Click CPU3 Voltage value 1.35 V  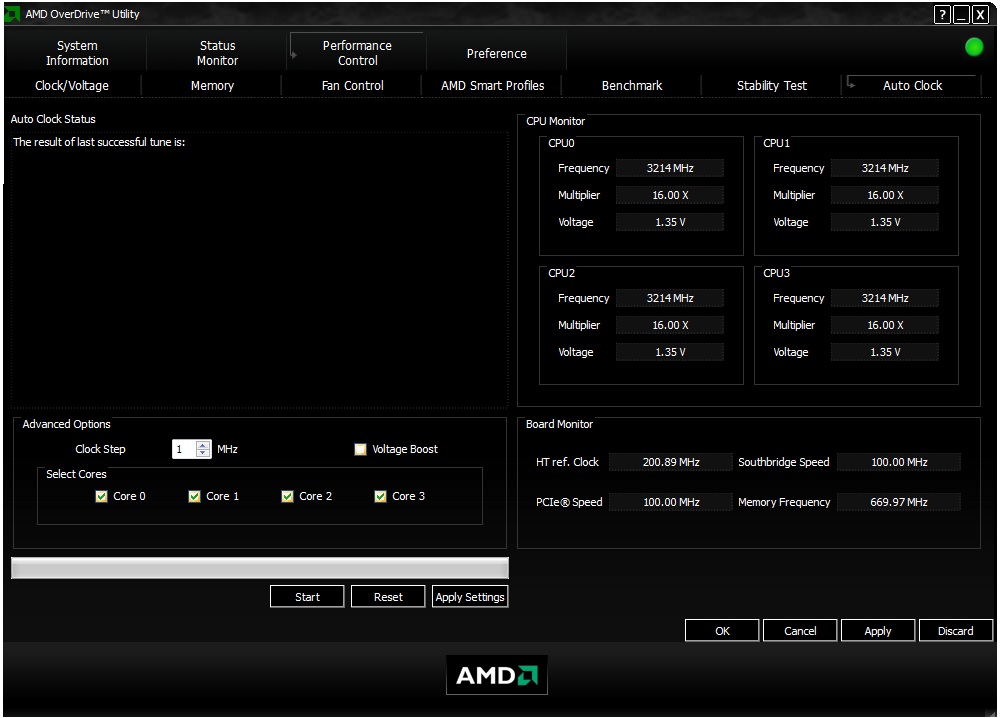(885, 352)
